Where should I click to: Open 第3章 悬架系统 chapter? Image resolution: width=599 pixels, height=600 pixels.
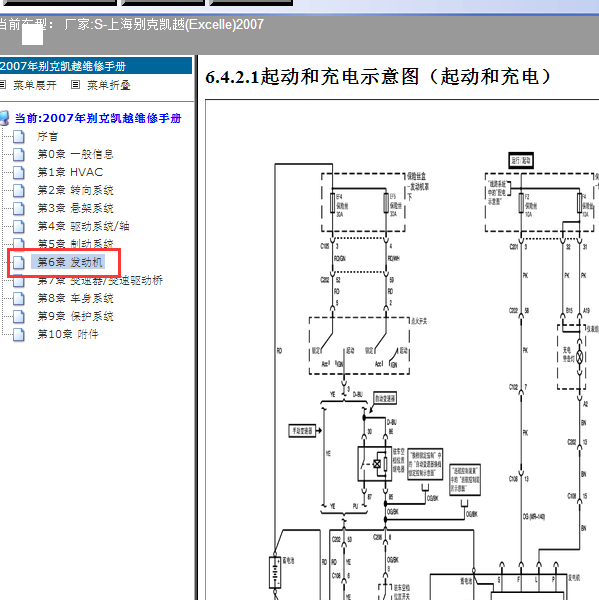[75, 208]
